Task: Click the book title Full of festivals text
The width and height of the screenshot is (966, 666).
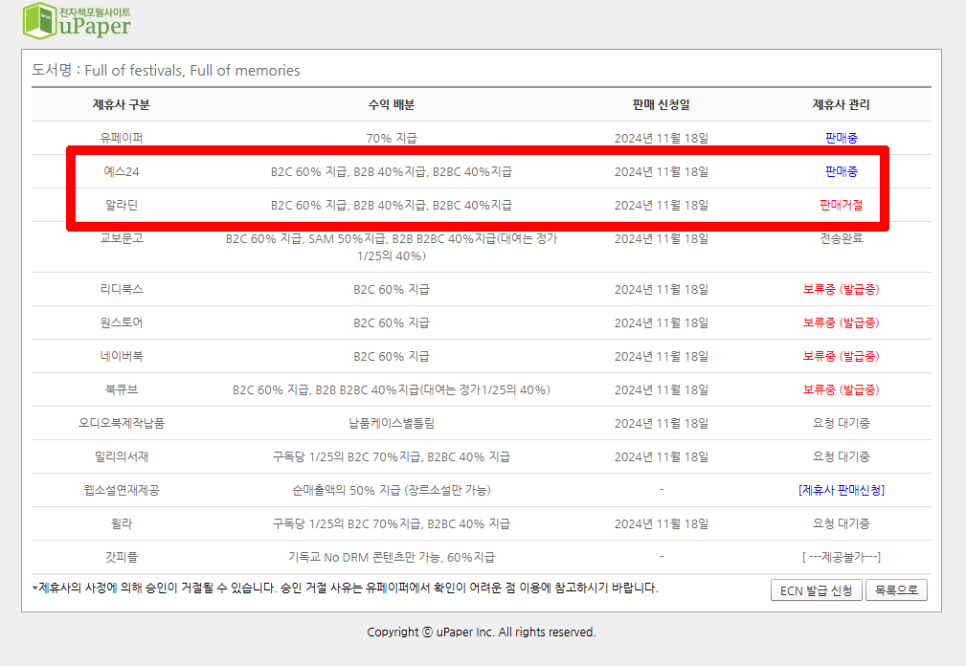Action: tap(192, 70)
